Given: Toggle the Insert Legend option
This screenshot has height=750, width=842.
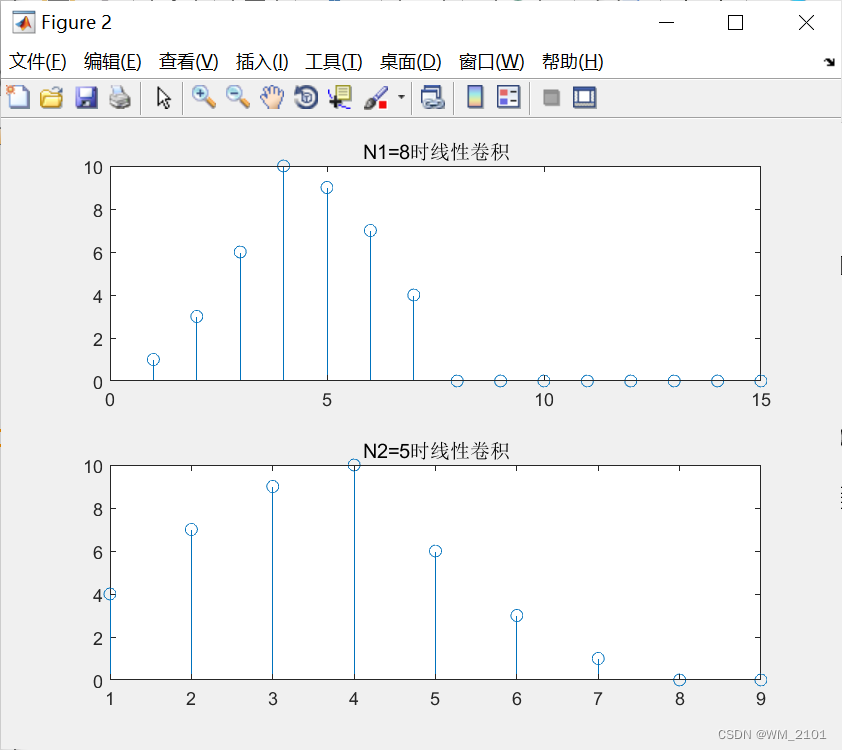Looking at the screenshot, I should (x=507, y=97).
